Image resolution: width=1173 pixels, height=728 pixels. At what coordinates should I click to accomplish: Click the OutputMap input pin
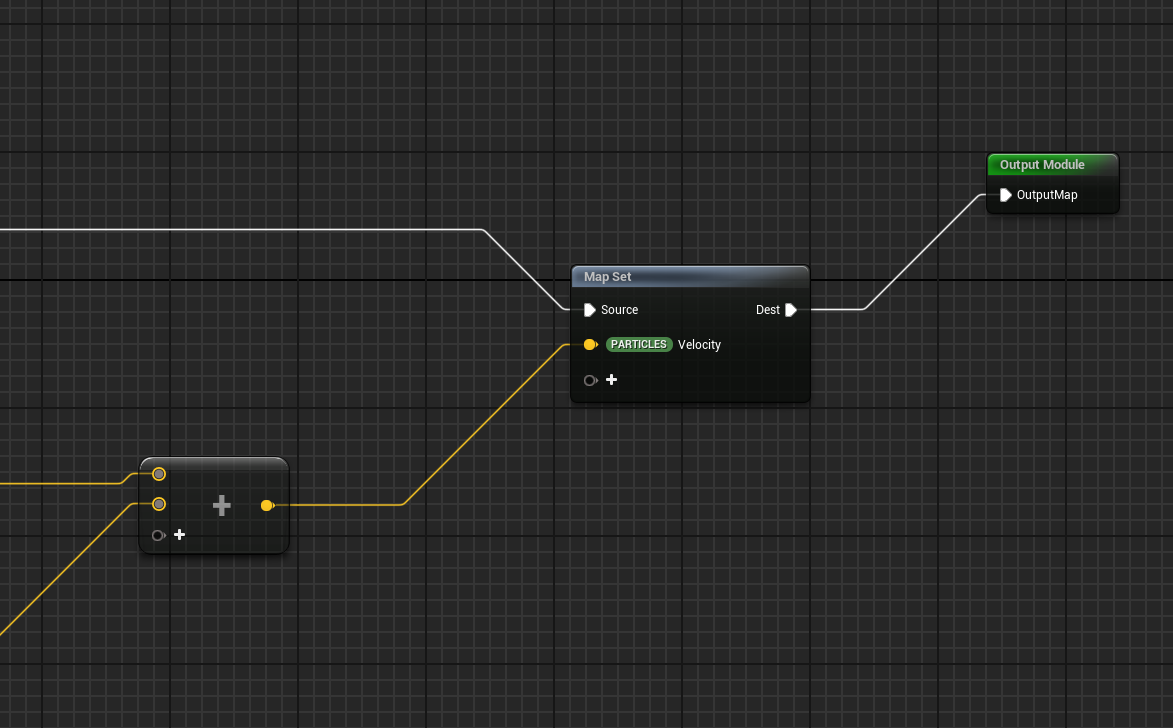point(1005,195)
